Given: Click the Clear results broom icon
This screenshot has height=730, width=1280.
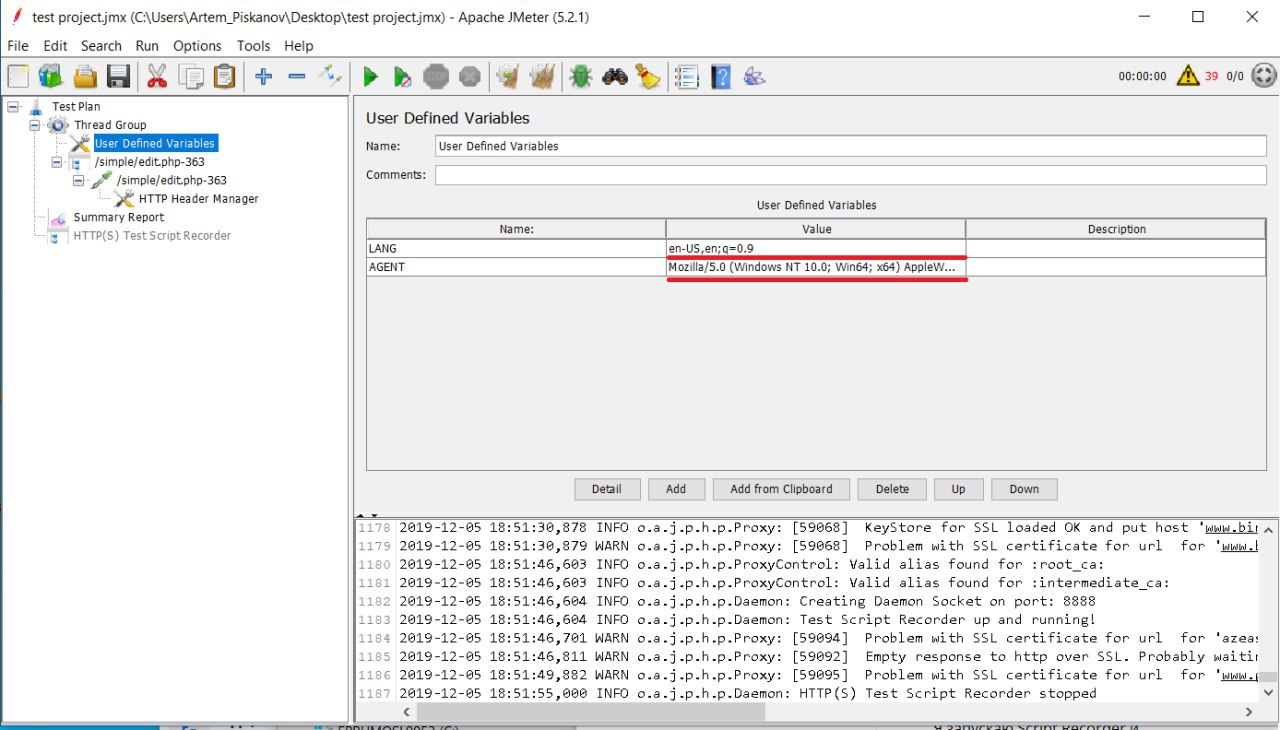Looking at the screenshot, I should coord(509,76).
